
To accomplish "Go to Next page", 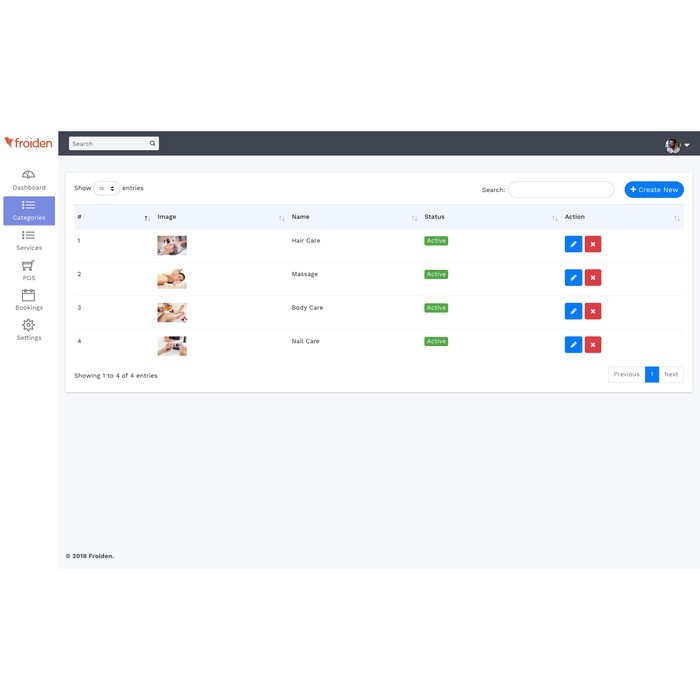I will (671, 375).
